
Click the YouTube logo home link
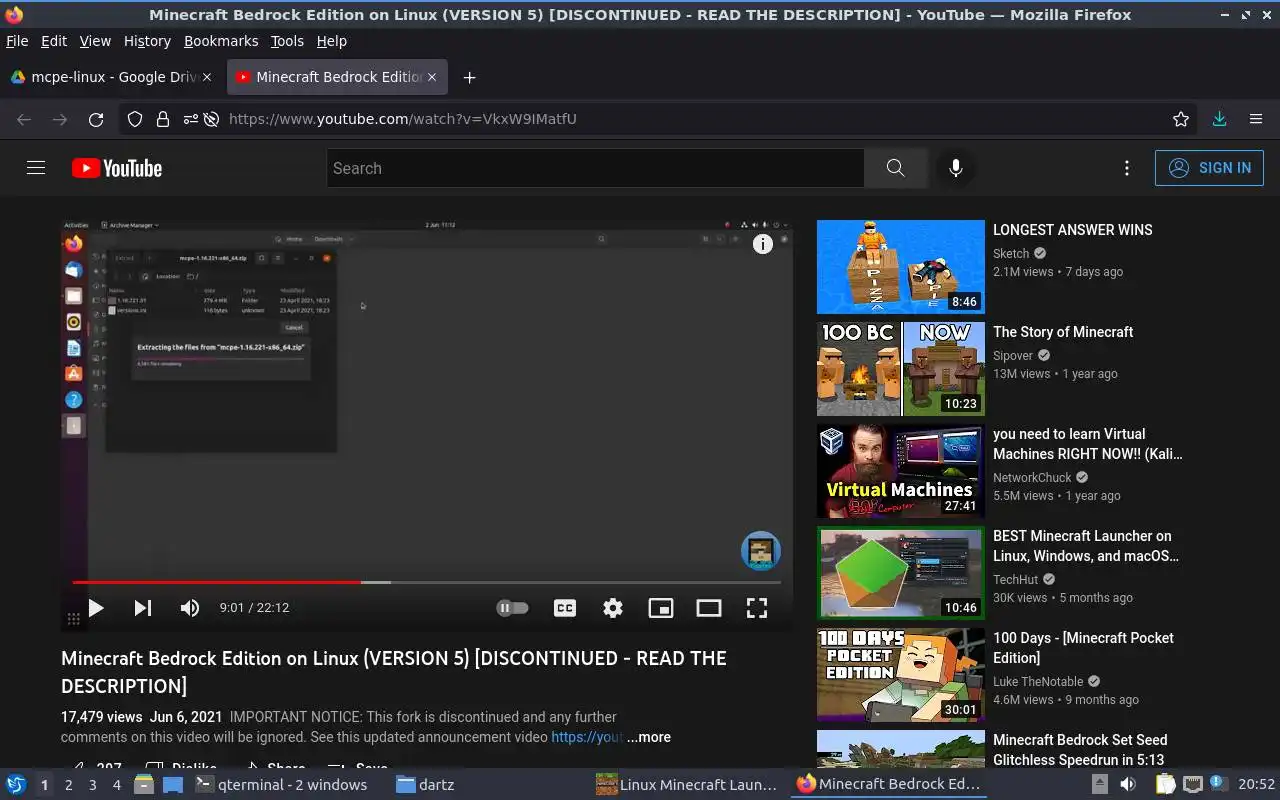click(117, 168)
